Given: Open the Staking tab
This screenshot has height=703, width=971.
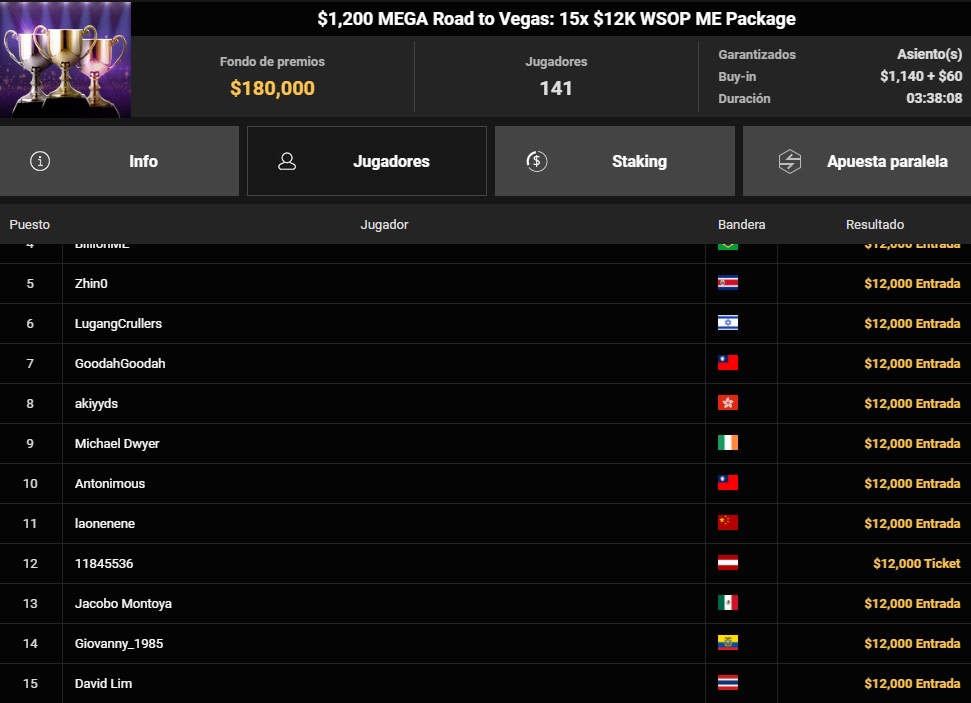Looking at the screenshot, I should [615, 161].
